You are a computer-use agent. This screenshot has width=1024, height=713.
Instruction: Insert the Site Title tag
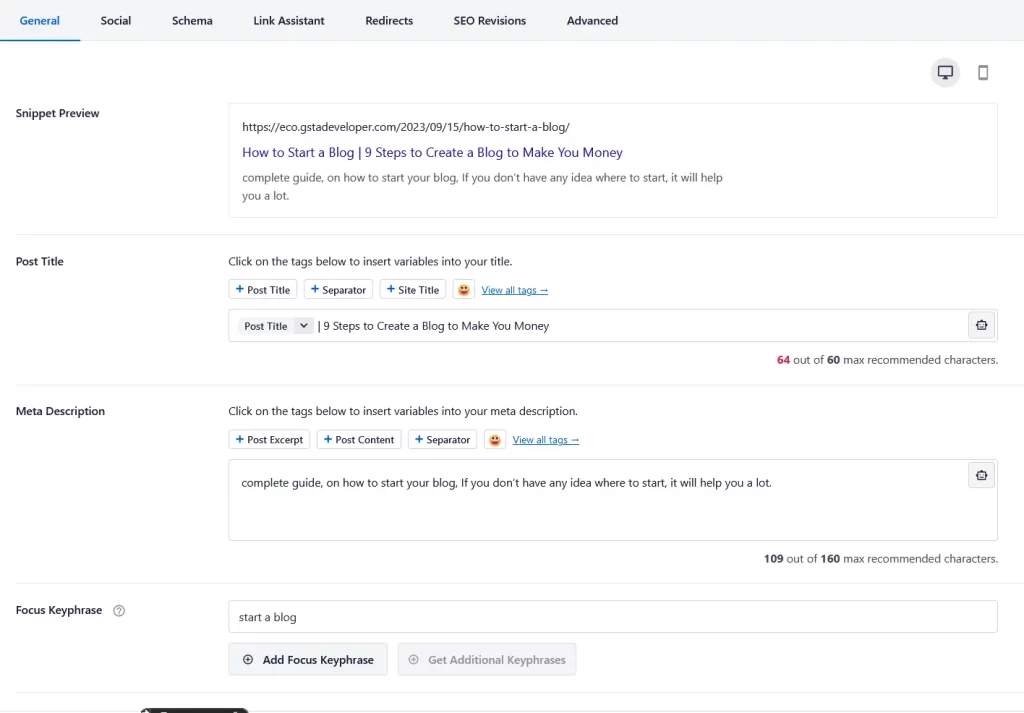pyautogui.click(x=413, y=289)
